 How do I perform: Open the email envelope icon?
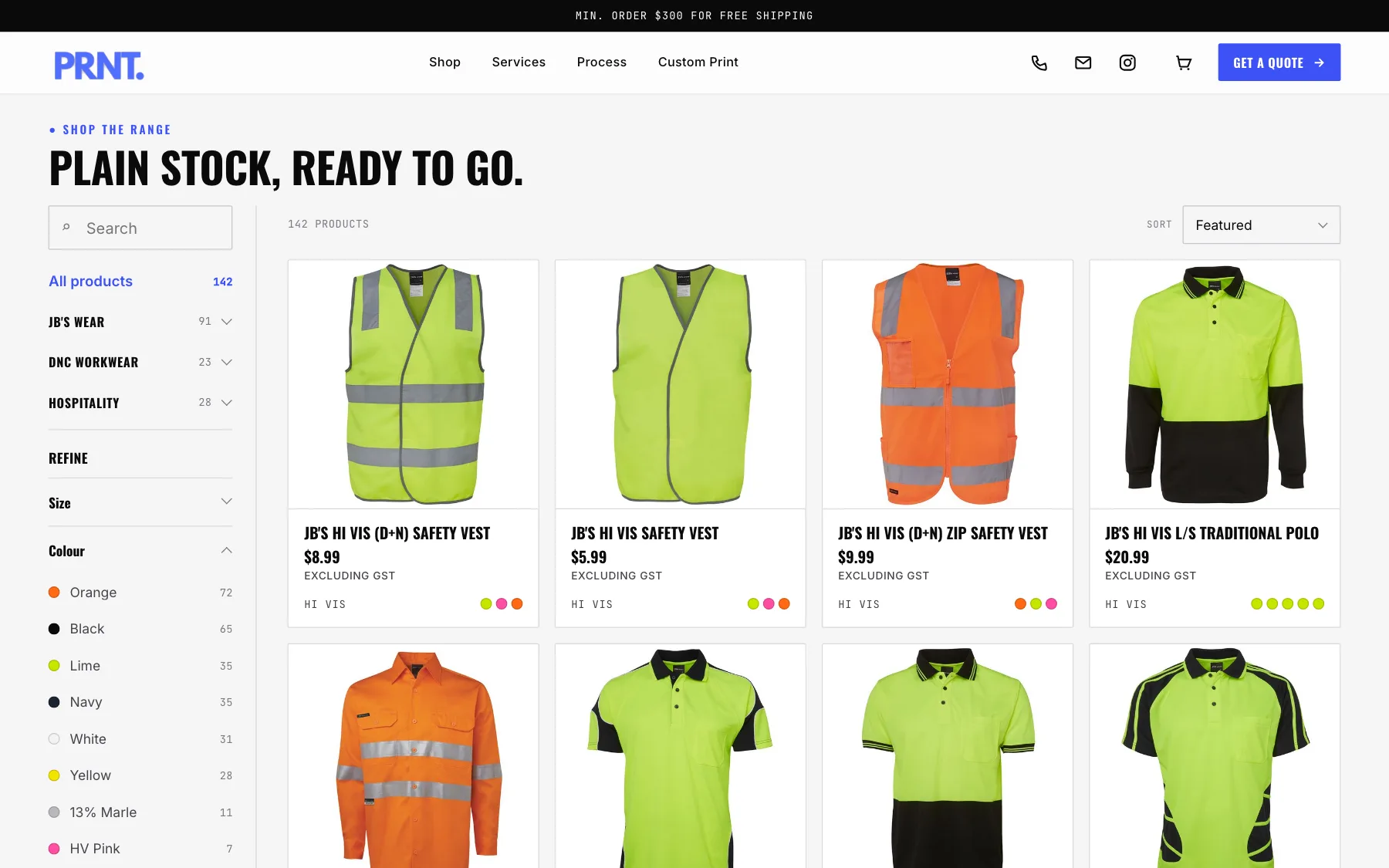click(x=1083, y=62)
